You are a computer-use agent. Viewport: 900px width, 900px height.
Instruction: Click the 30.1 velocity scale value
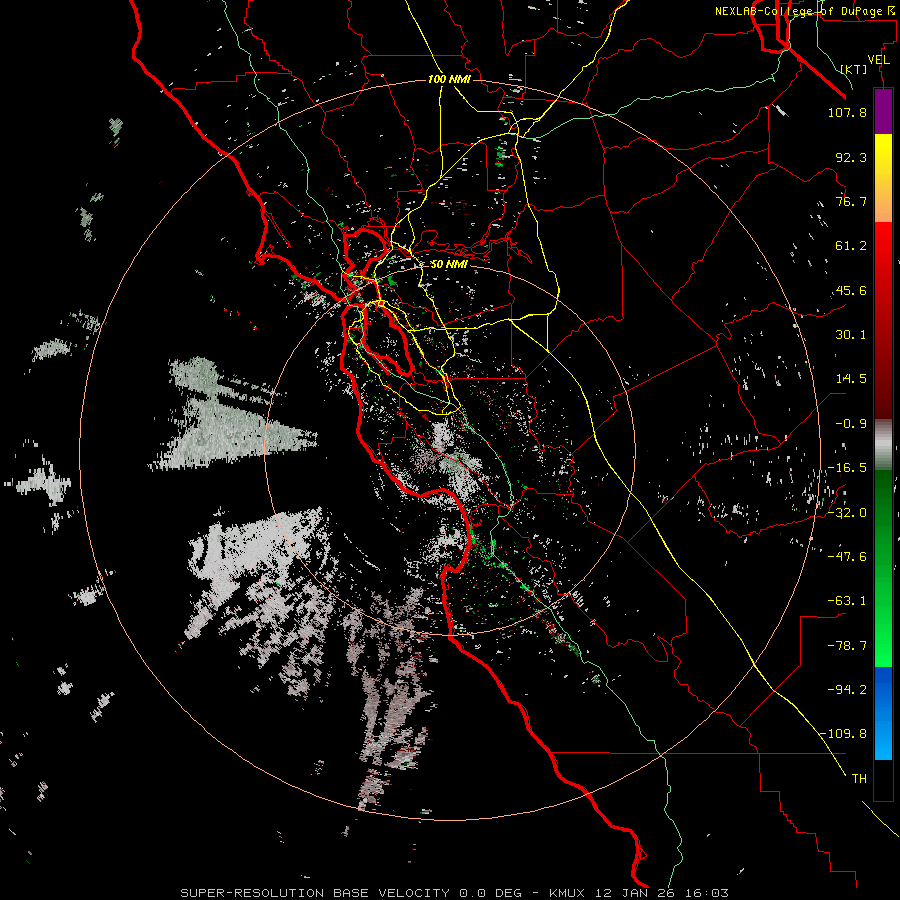tap(851, 335)
